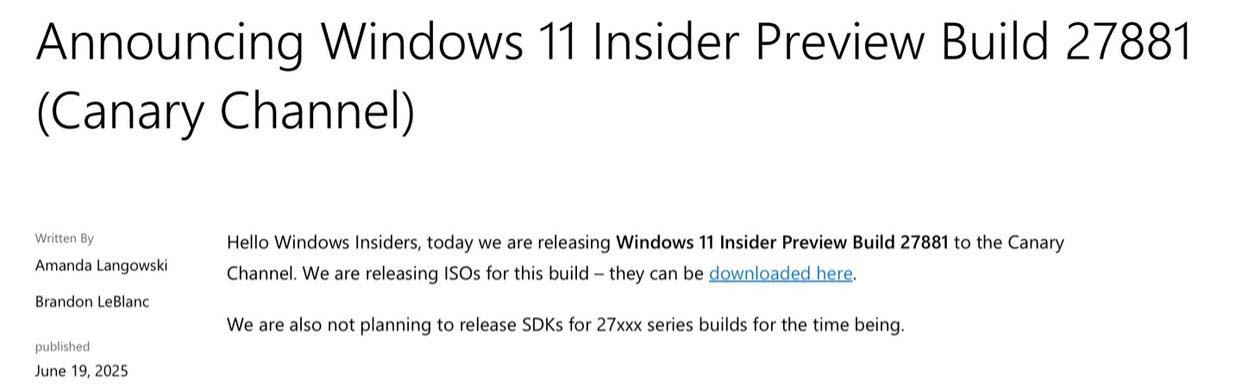Click the "published" label above the date
1242x391 pixels.
(62, 347)
